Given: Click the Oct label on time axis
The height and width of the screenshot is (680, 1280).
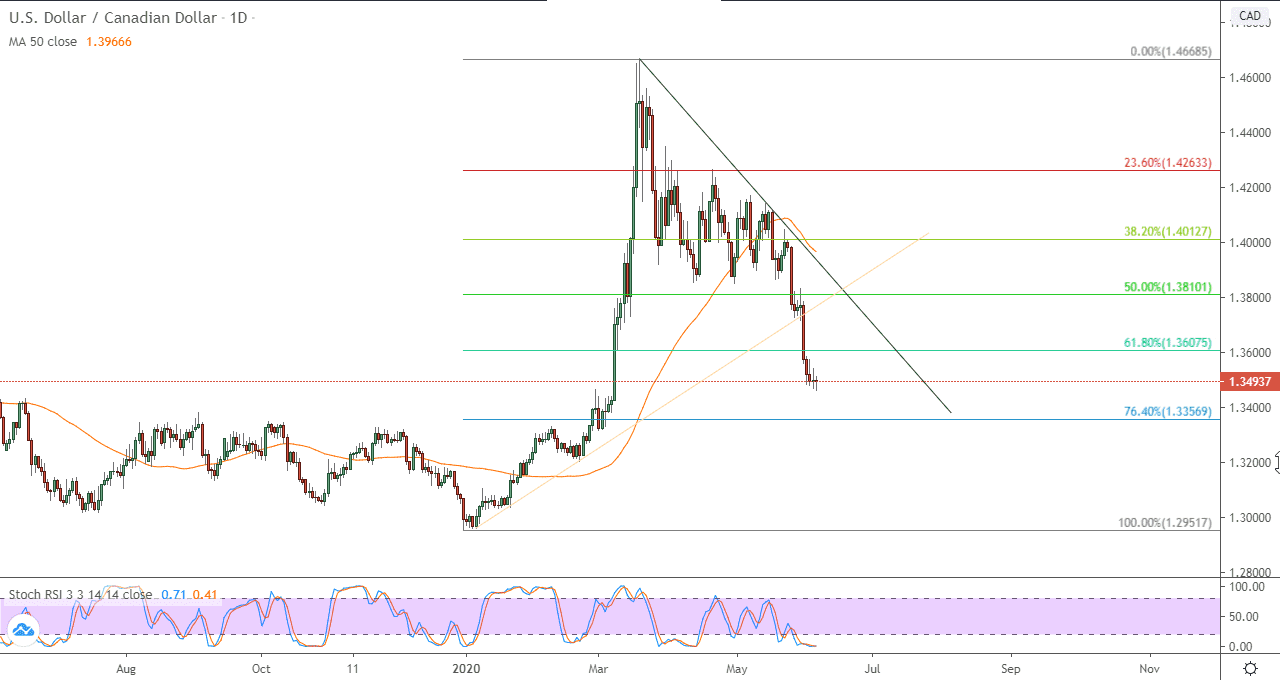Looking at the screenshot, I should click(261, 667).
